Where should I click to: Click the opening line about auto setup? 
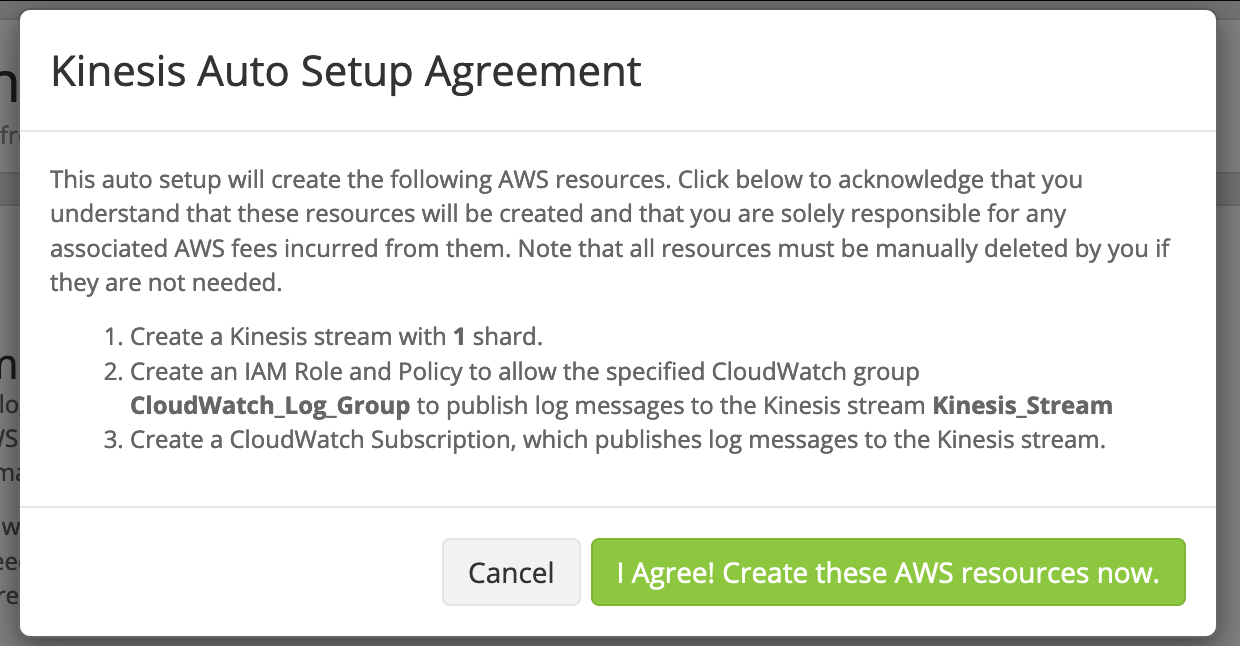(x=360, y=181)
